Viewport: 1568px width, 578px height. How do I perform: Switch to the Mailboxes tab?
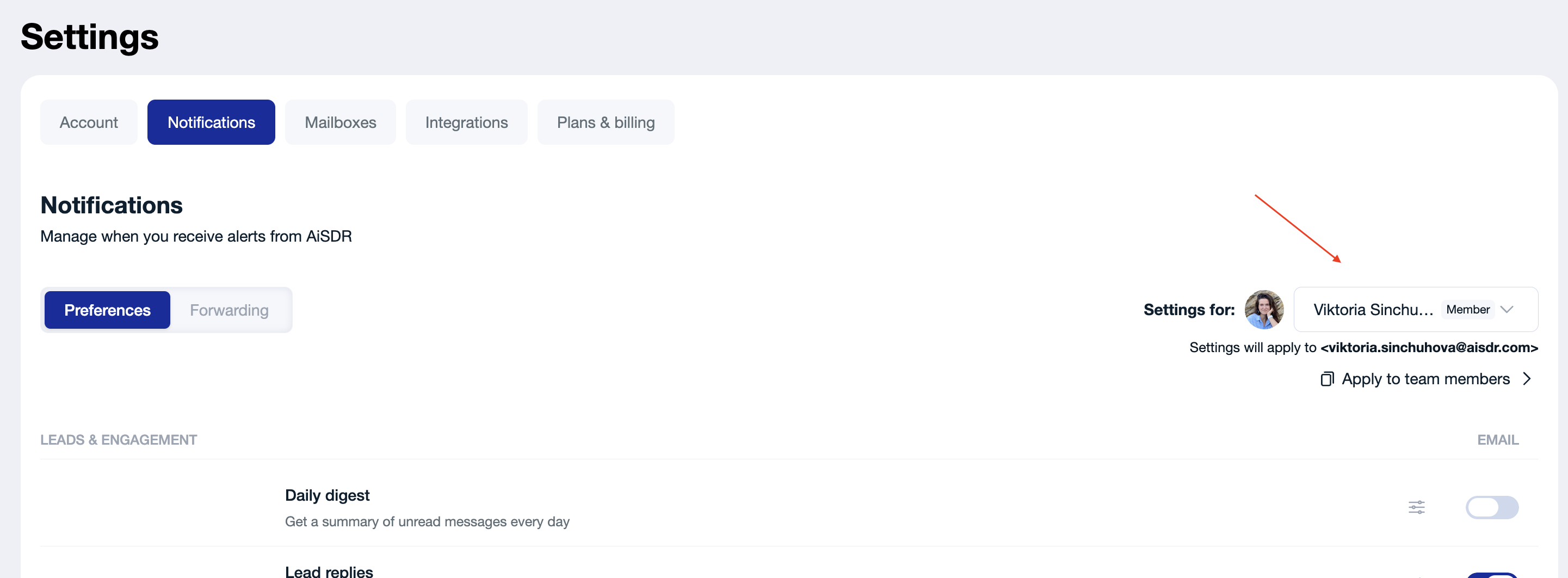click(x=340, y=122)
